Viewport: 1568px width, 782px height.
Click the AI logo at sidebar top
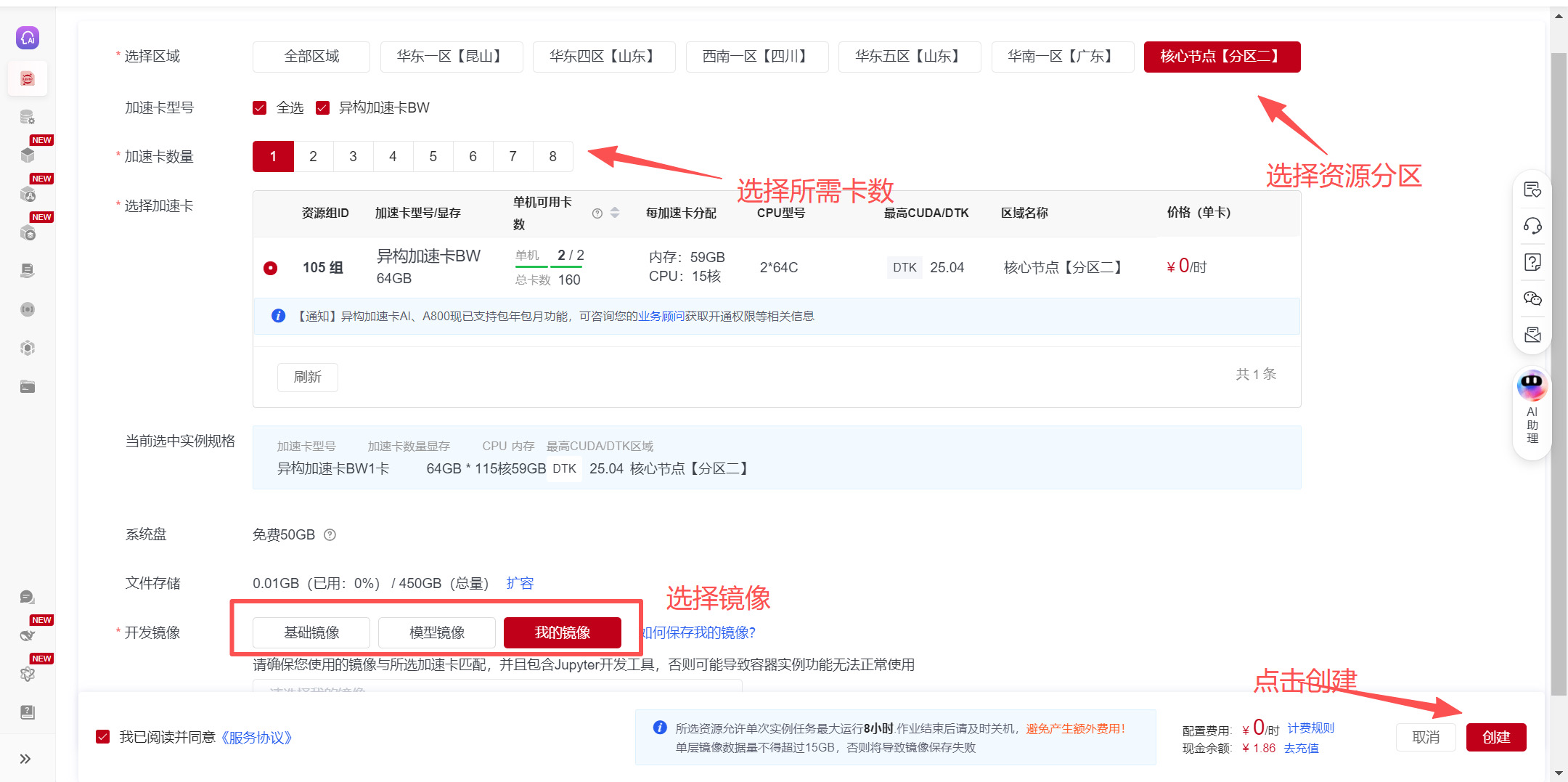28,38
